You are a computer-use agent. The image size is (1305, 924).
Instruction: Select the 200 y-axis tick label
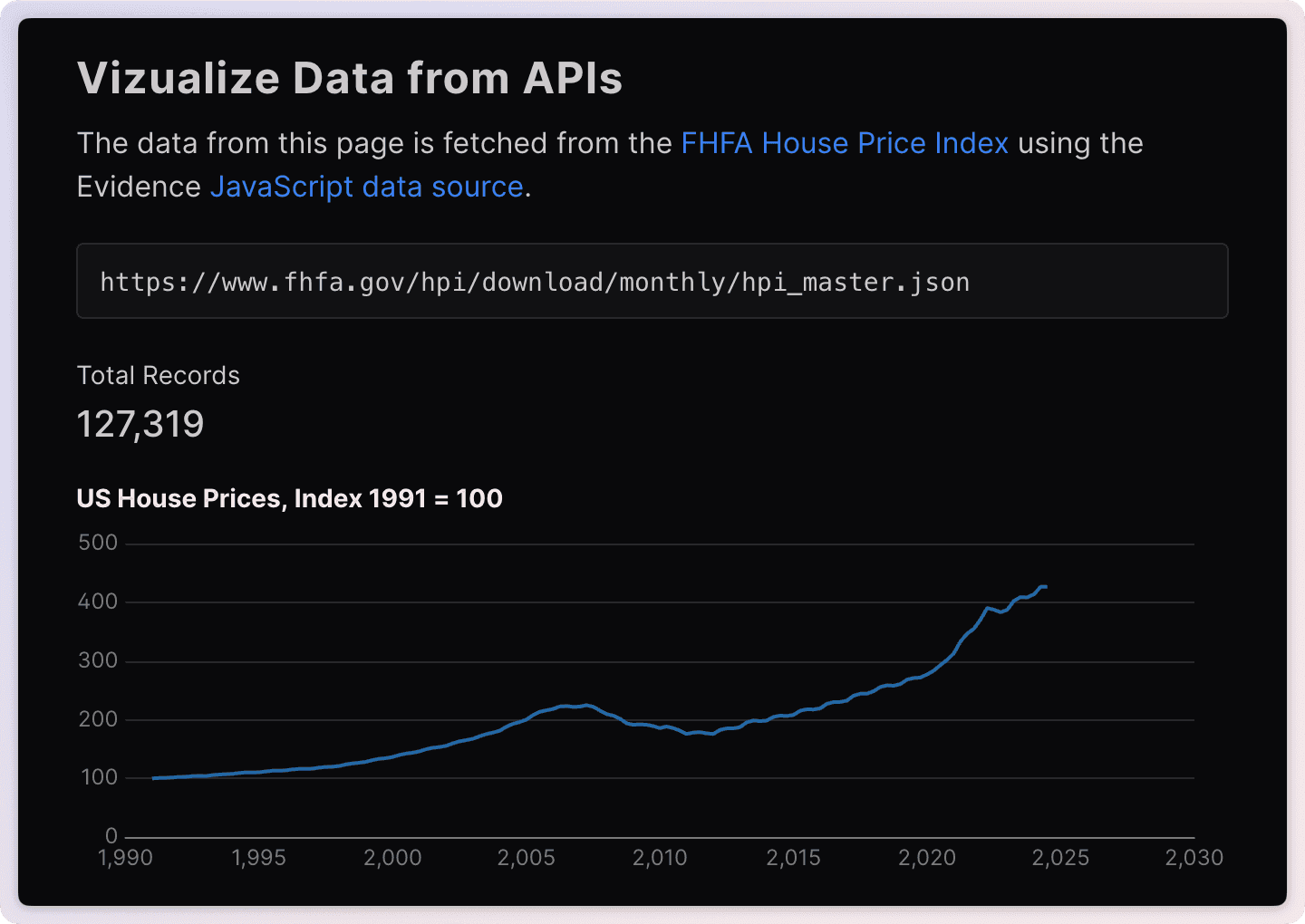coord(98,719)
